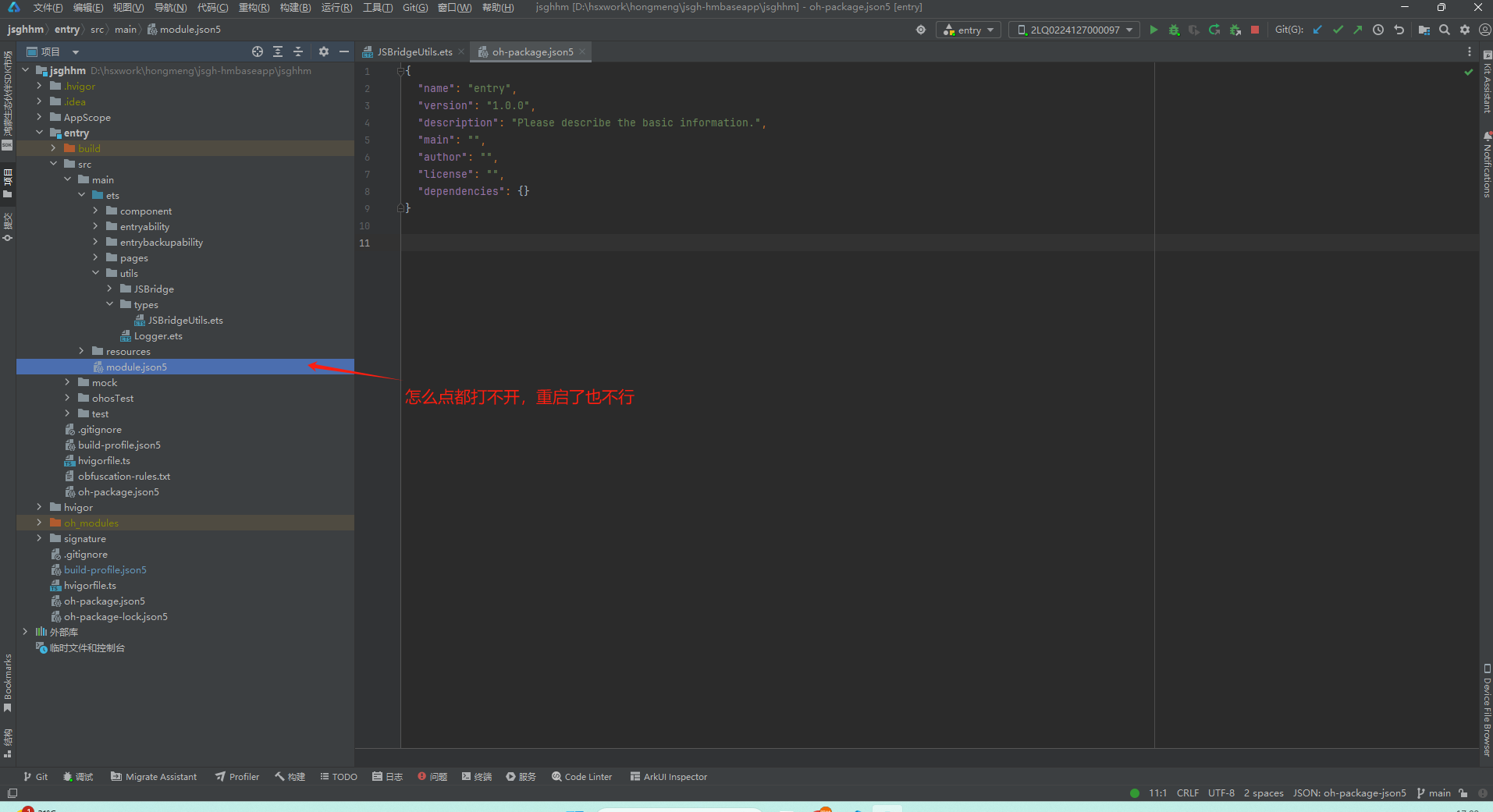
Task: Open the Kit Assistant side panel
Action: pyautogui.click(x=1487, y=83)
